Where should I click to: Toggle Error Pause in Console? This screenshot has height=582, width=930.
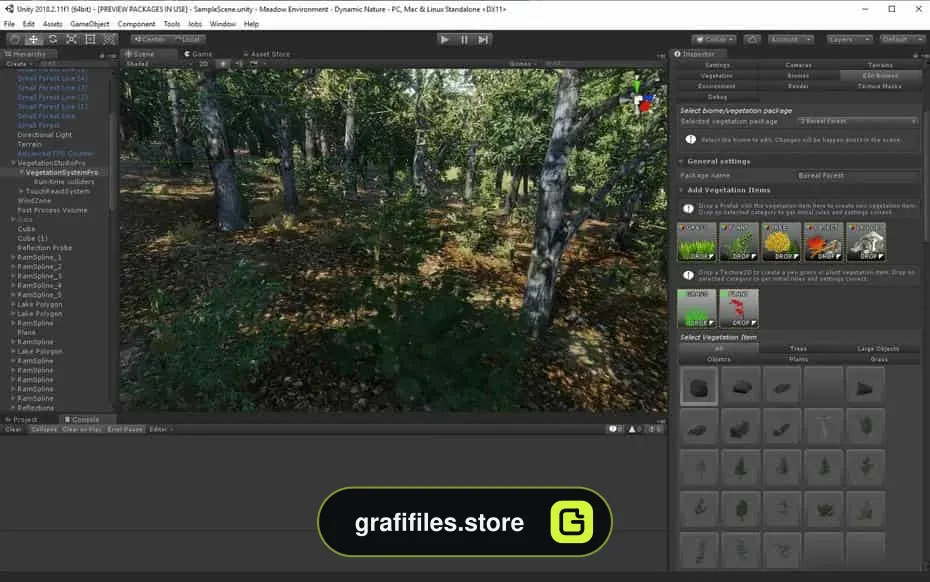click(126, 429)
